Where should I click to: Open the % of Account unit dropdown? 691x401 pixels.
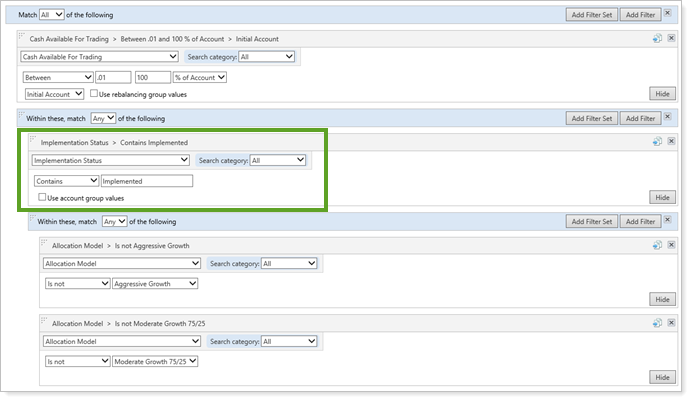click(x=200, y=77)
